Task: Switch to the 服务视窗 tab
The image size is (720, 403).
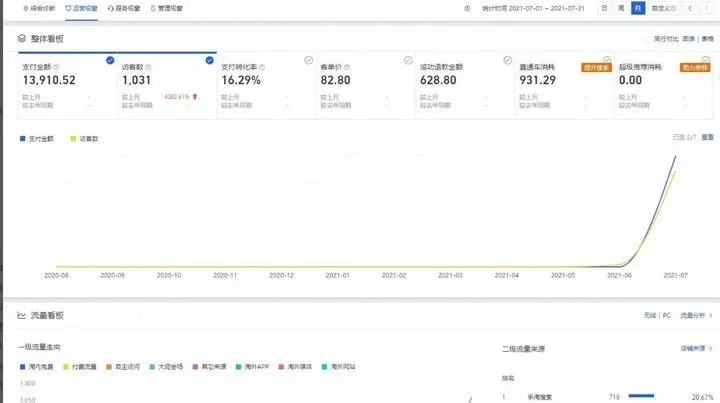Action: click(x=124, y=8)
